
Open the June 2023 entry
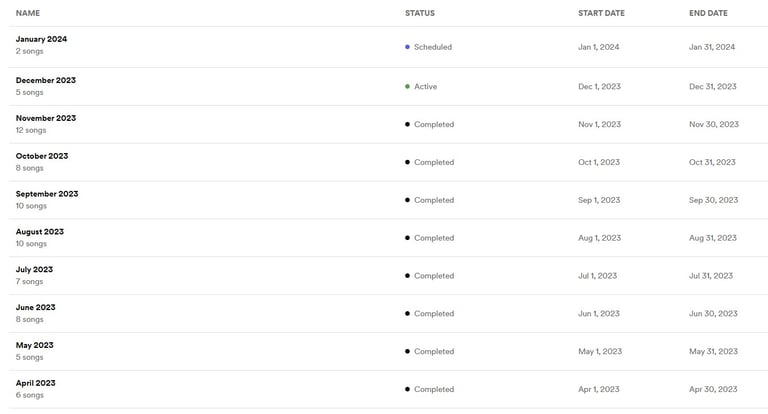click(x=35, y=307)
